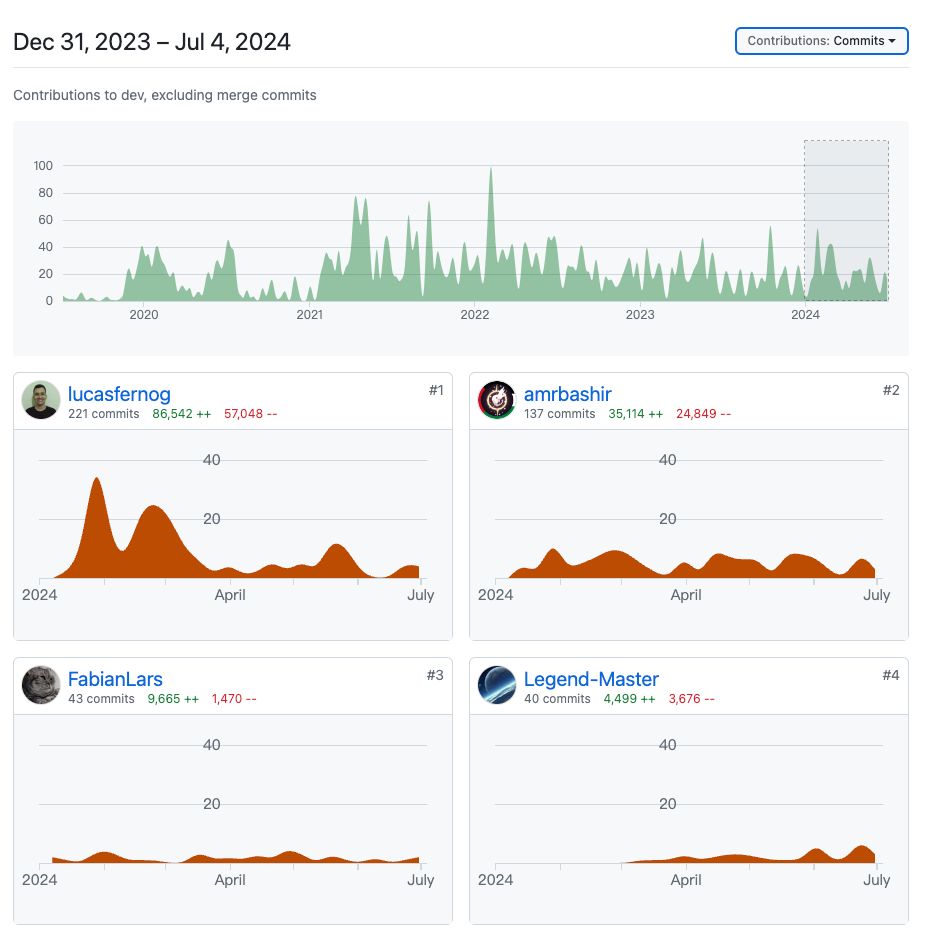Visit the FabianLars profile link
The image size is (932, 932).
coord(115,680)
